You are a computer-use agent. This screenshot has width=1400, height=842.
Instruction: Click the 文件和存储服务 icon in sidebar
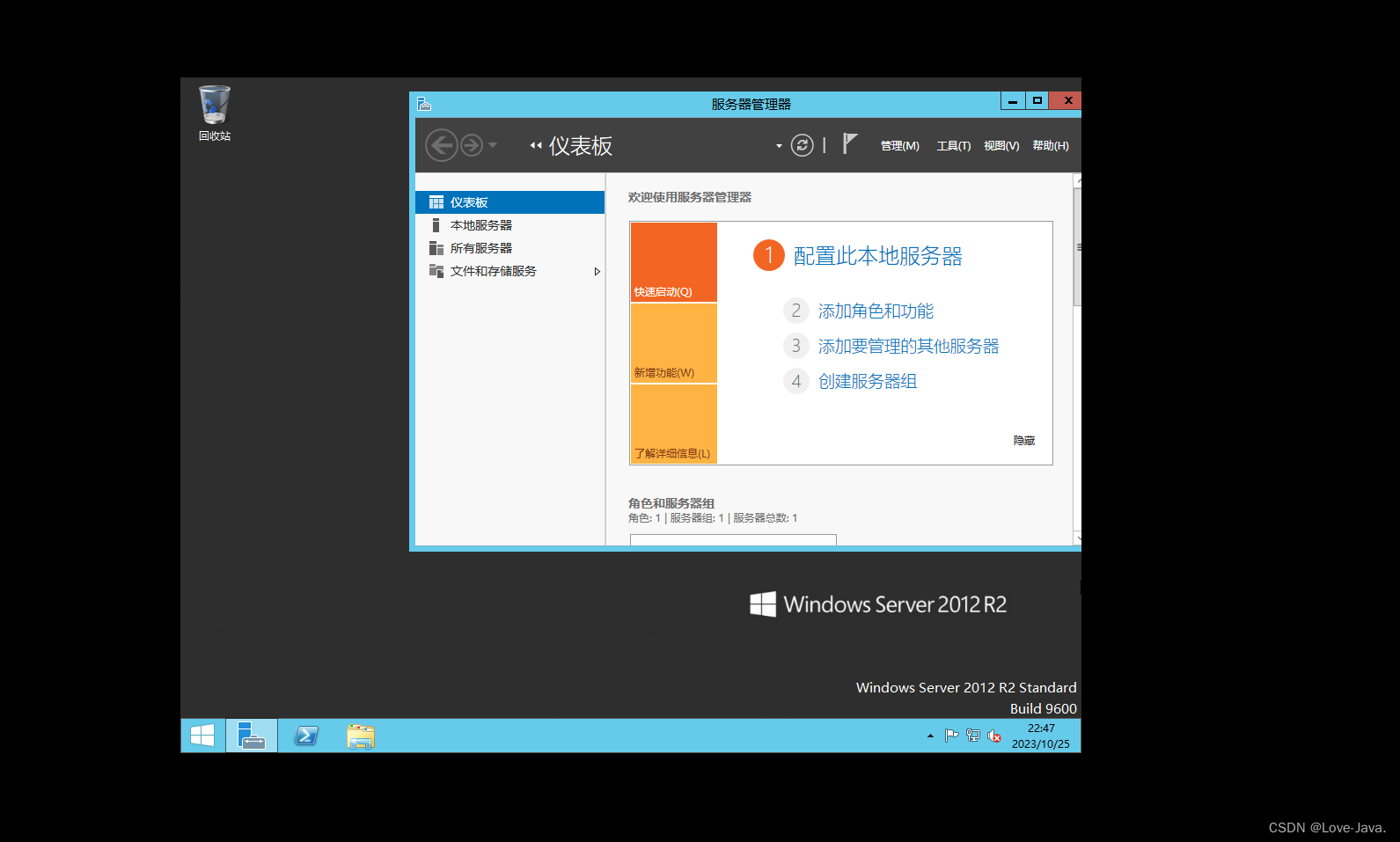[x=436, y=271]
